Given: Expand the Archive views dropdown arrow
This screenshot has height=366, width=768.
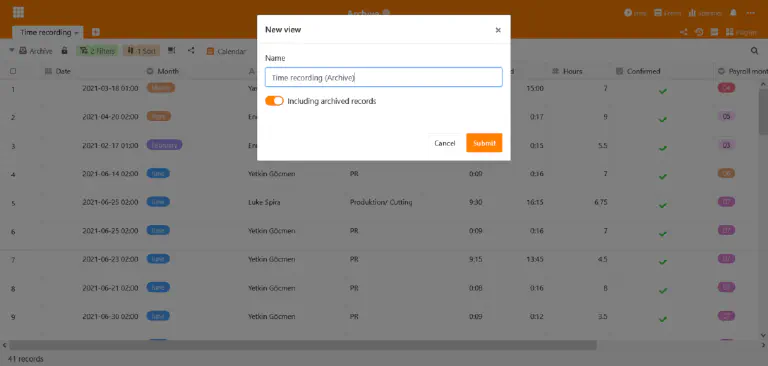Looking at the screenshot, I should tap(12, 50).
